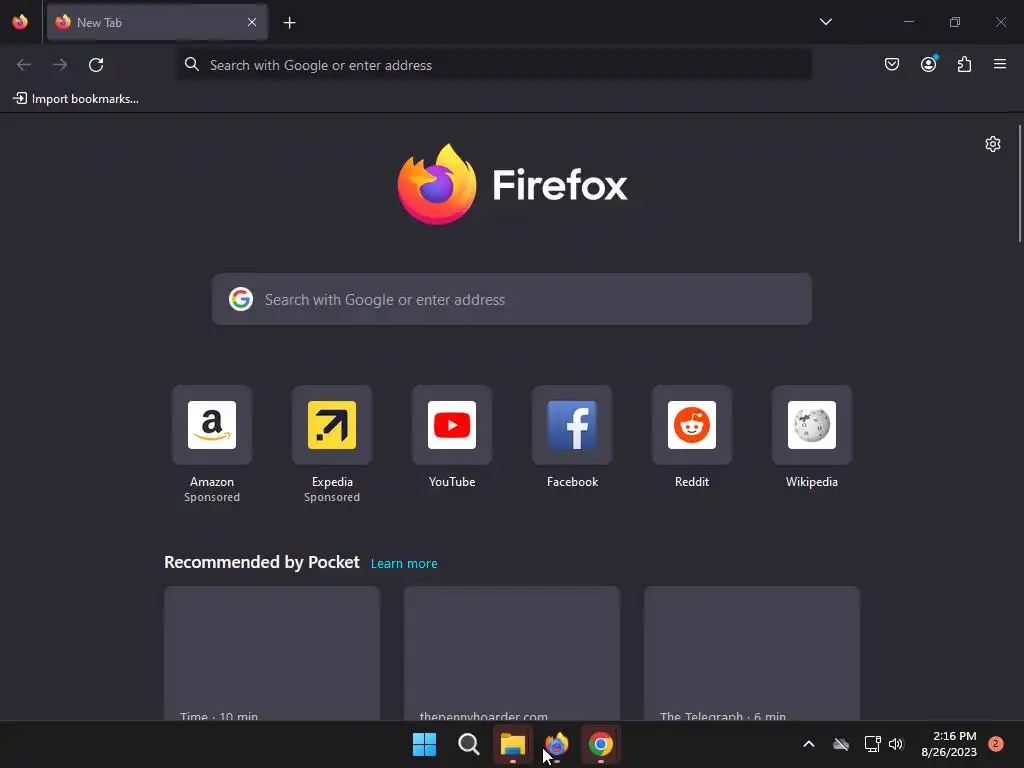
Task: Open the Windows Start menu
Action: 424,744
